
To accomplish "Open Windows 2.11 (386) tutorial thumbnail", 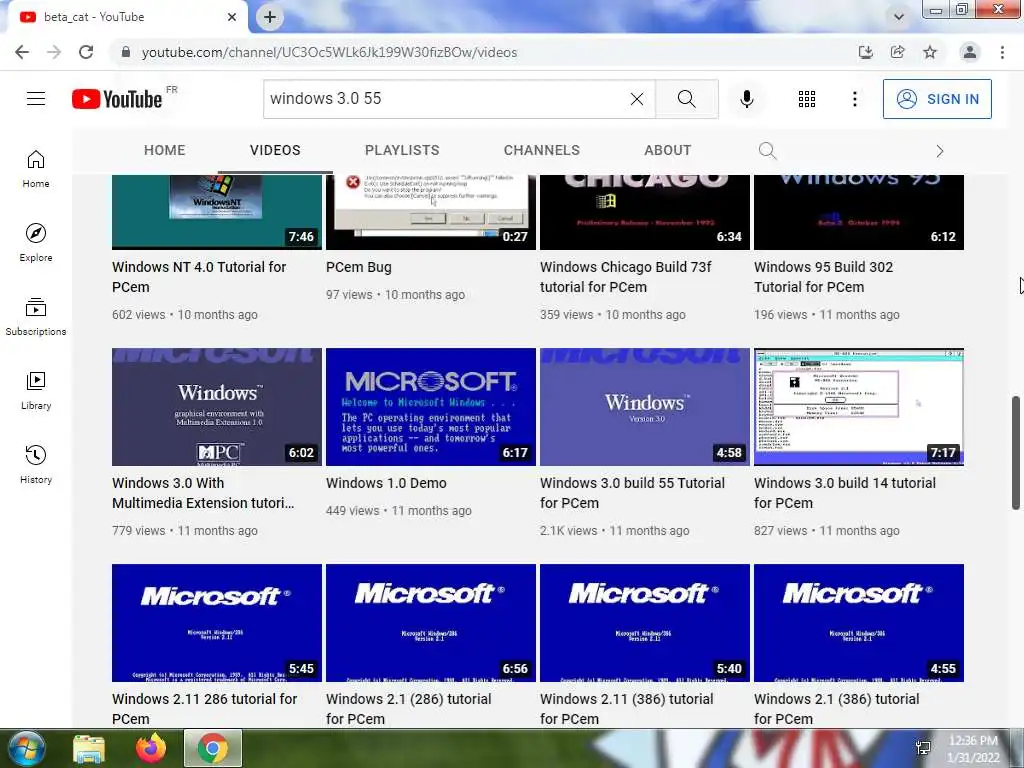I will [x=645, y=623].
